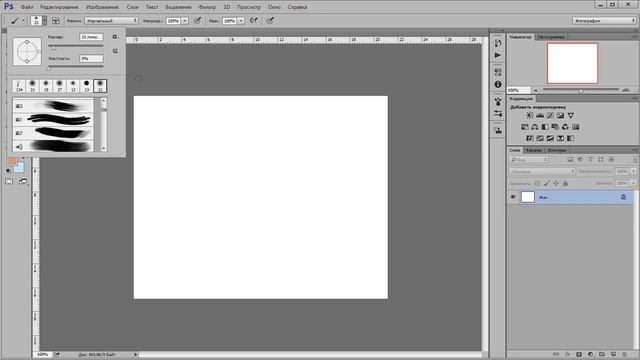Click the Brush tool preset icon
The height and width of the screenshot is (360, 640).
pos(15,20)
